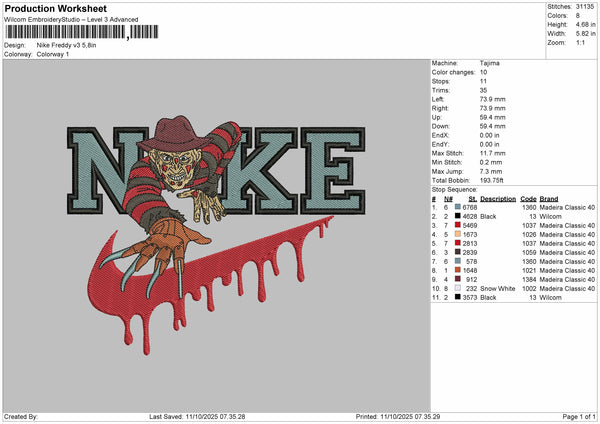The image size is (600, 424).
Task: Click the Stop Sequence heading
Action: (455, 190)
